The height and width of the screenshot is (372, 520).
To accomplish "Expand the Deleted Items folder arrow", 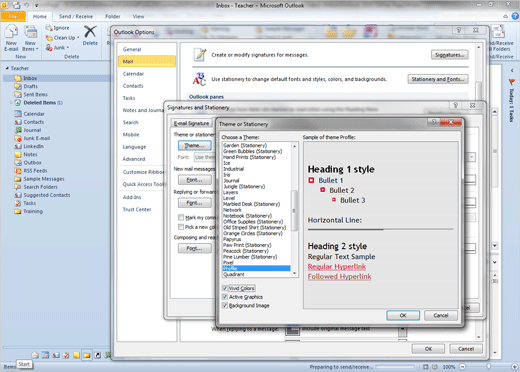I will [x=11, y=103].
